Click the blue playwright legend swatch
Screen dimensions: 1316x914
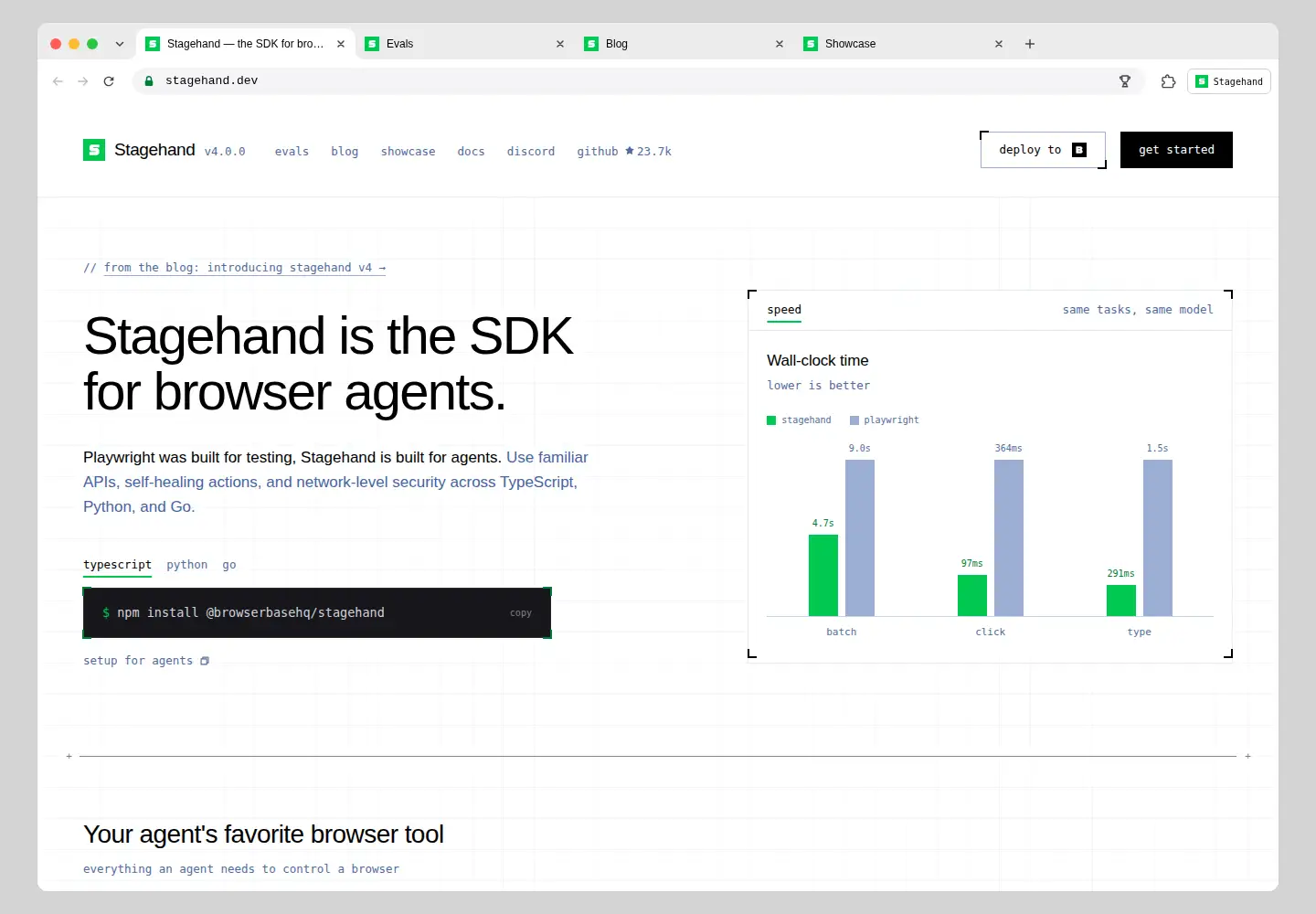point(854,420)
